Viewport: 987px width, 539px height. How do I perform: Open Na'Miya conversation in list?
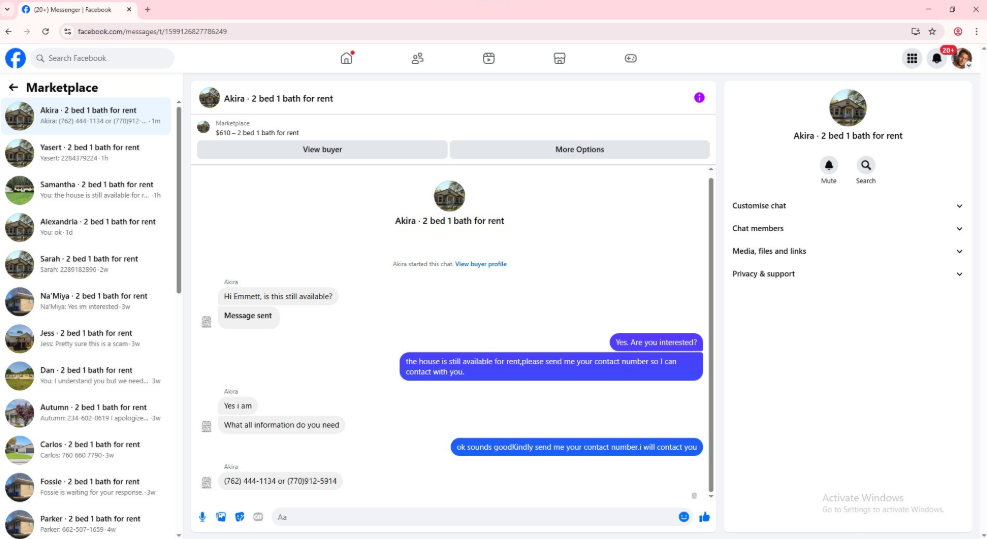tap(86, 302)
